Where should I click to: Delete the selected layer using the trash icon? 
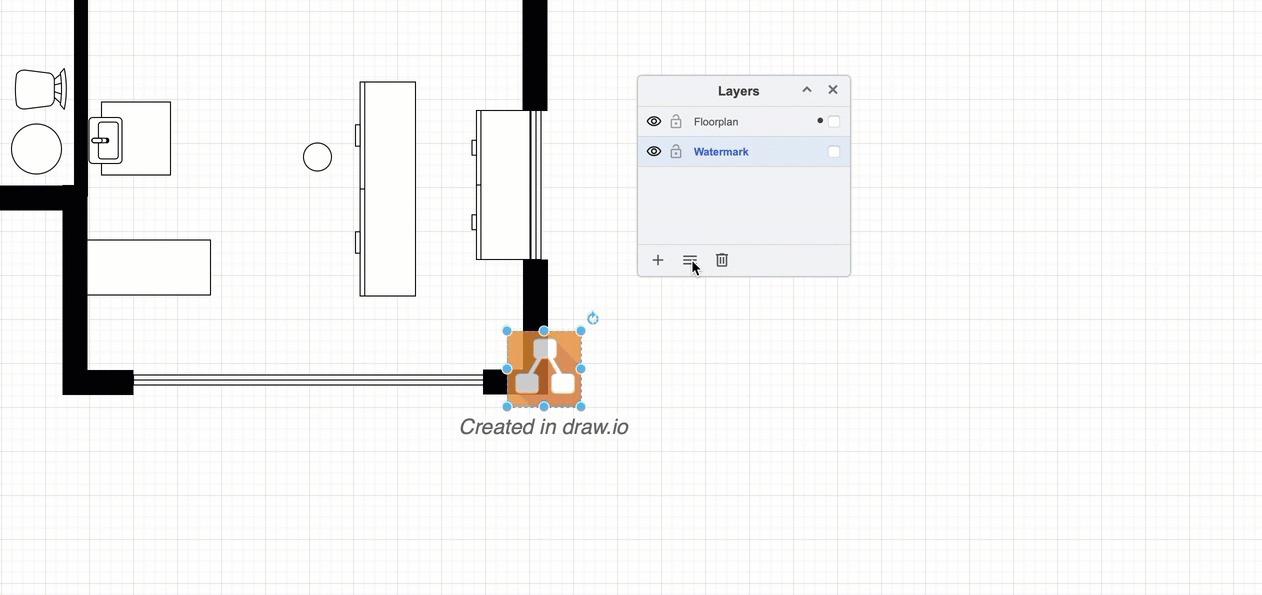[x=721, y=260]
